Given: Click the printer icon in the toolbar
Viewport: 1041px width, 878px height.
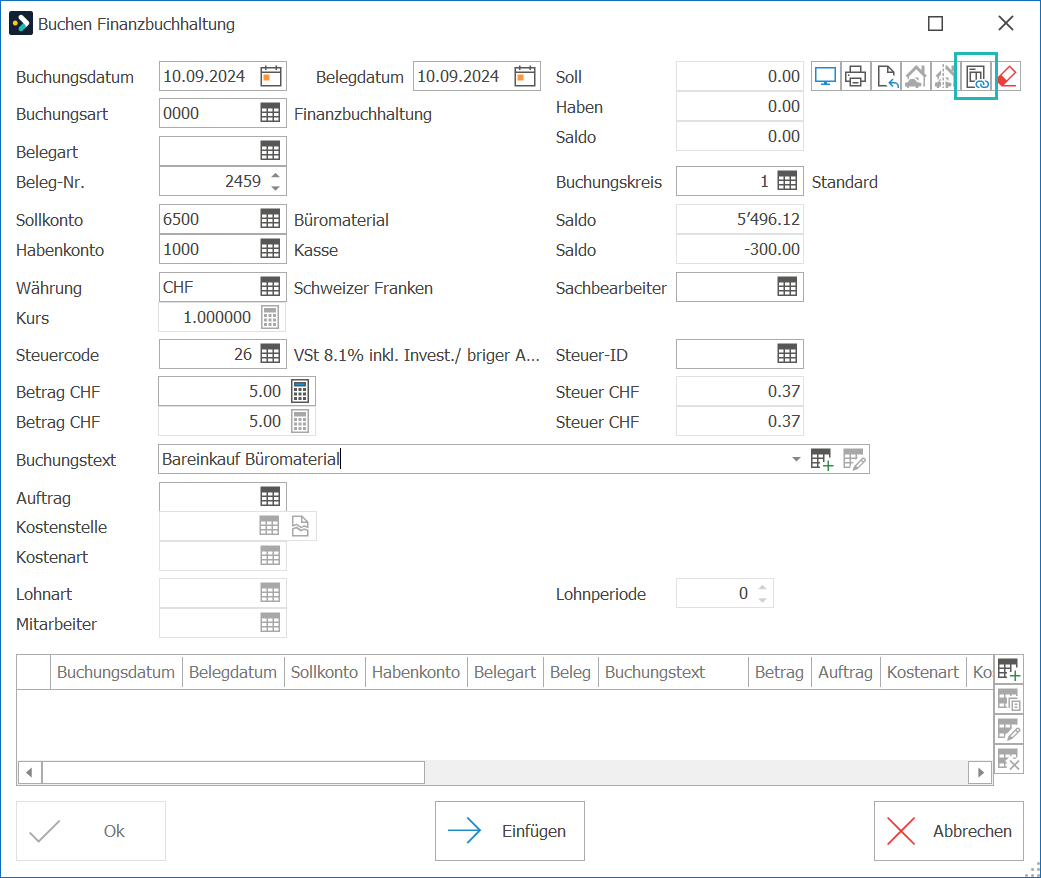Looking at the screenshot, I should pos(856,76).
